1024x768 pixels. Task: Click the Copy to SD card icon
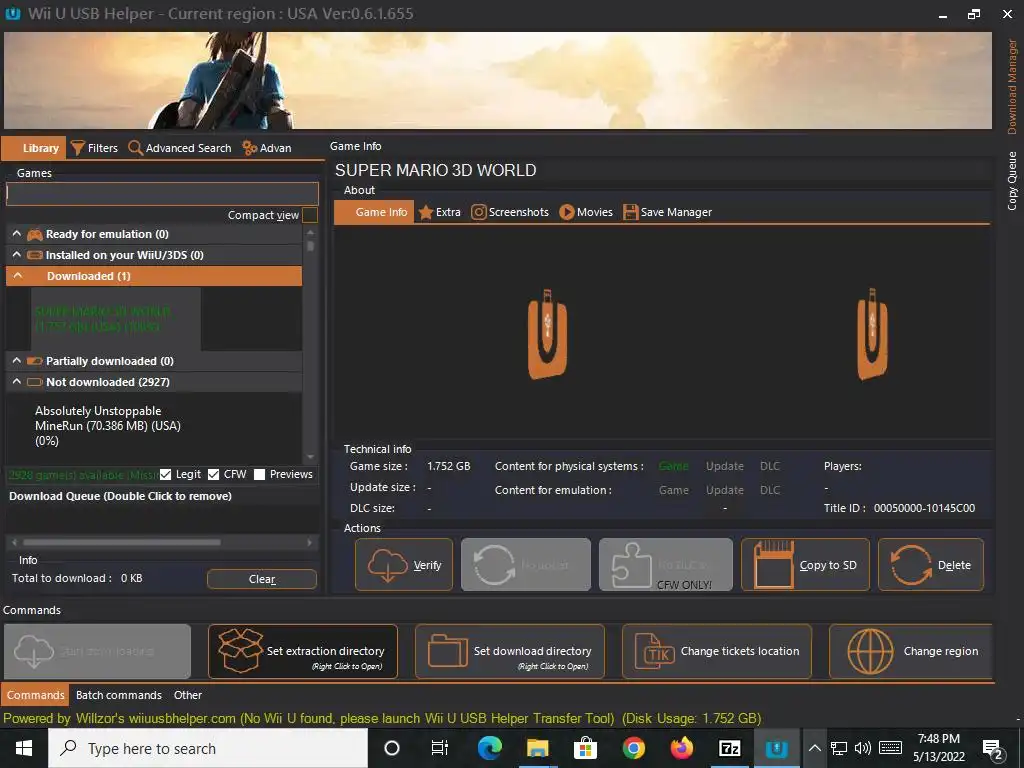click(x=774, y=565)
